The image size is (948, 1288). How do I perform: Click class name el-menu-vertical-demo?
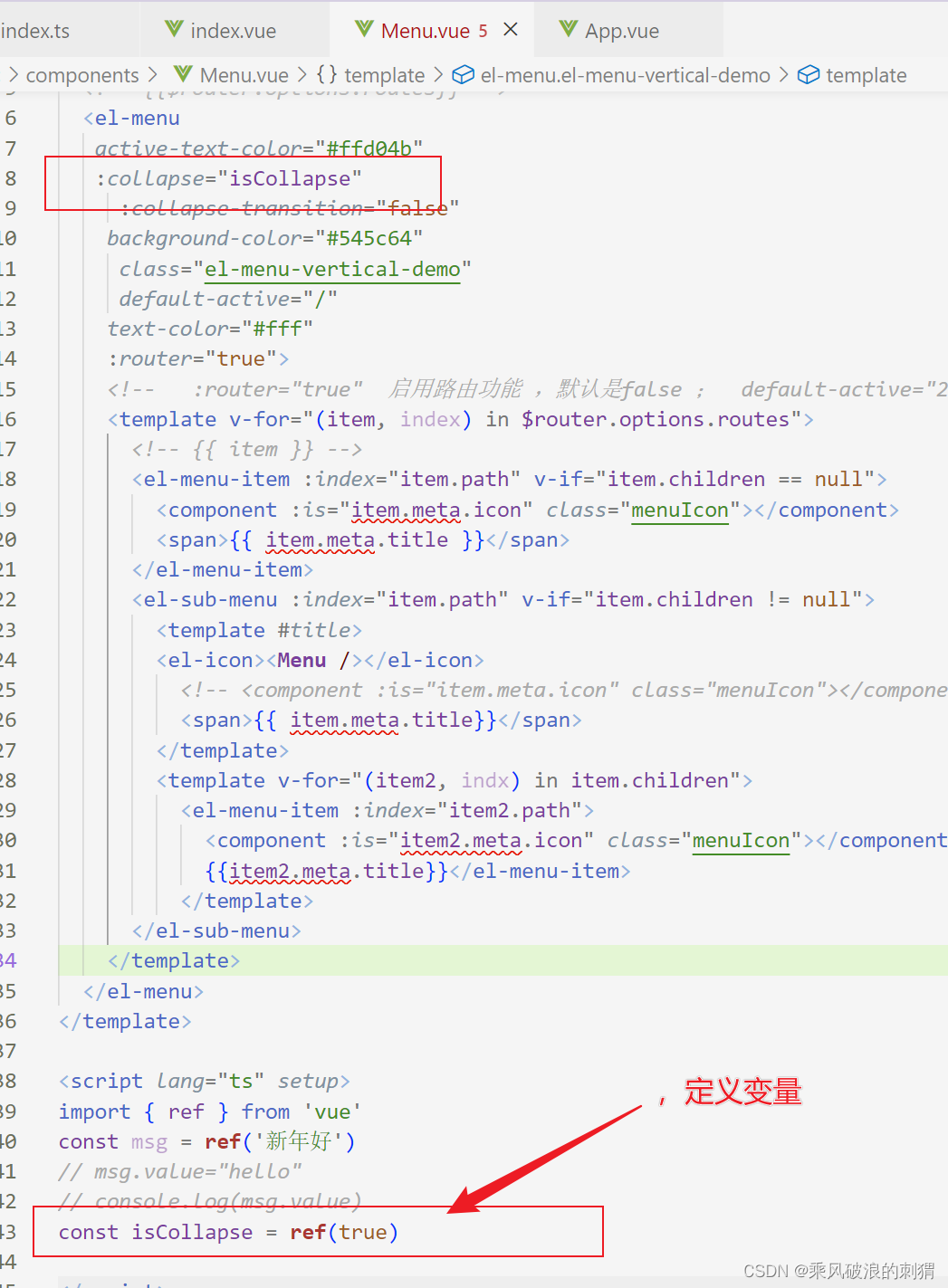[x=332, y=269]
